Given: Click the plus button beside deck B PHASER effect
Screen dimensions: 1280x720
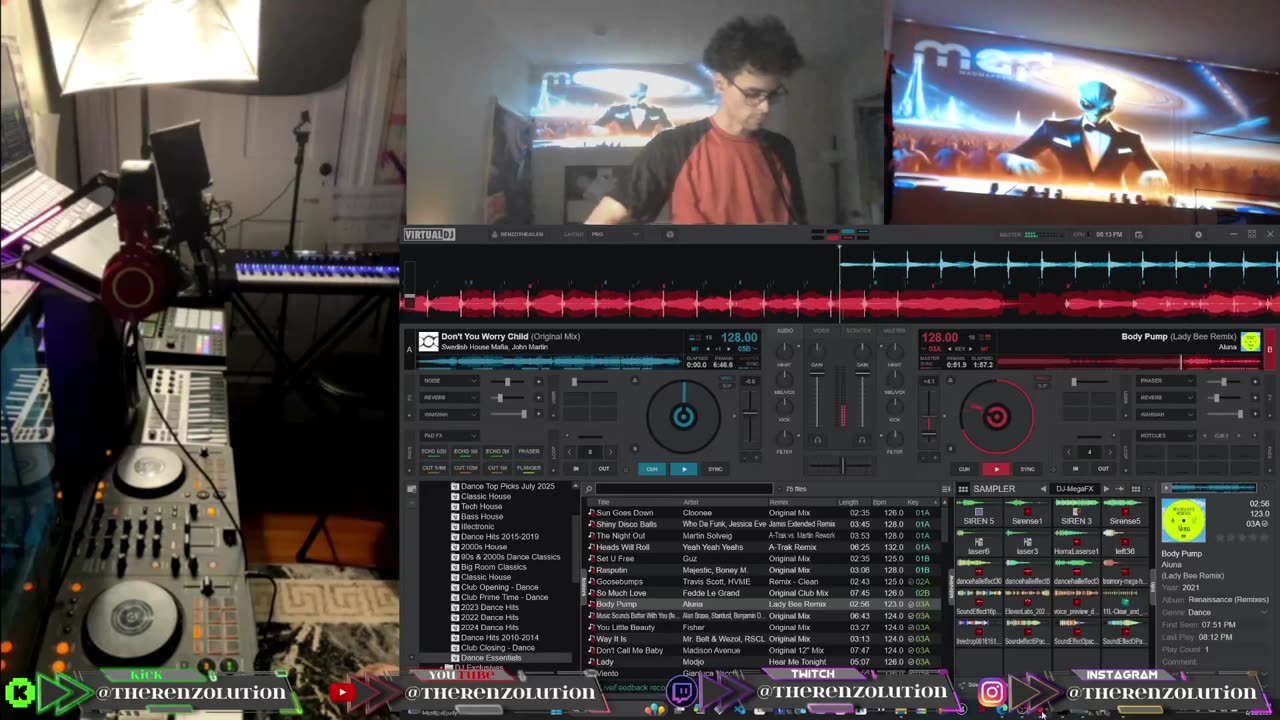Looking at the screenshot, I should (1255, 381).
